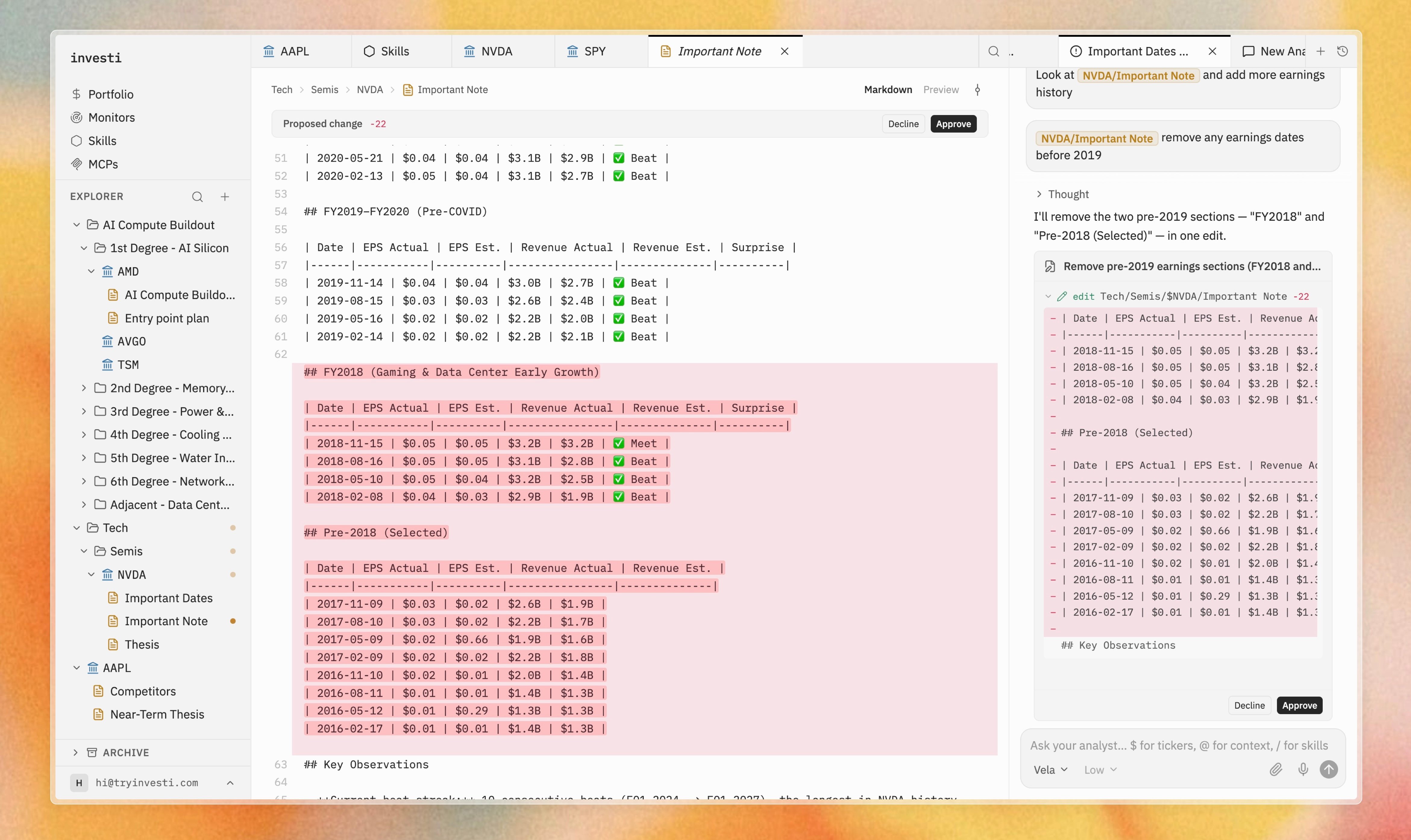Collapse the Semis folder
The height and width of the screenshot is (840, 1411).
[84, 551]
